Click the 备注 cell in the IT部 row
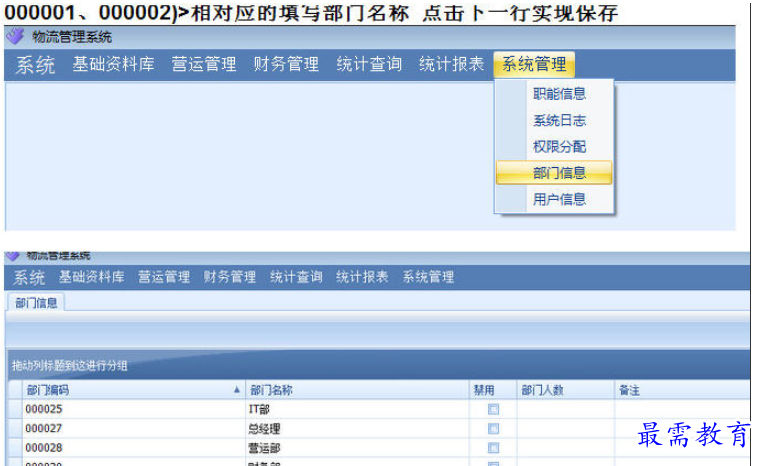 pos(680,410)
